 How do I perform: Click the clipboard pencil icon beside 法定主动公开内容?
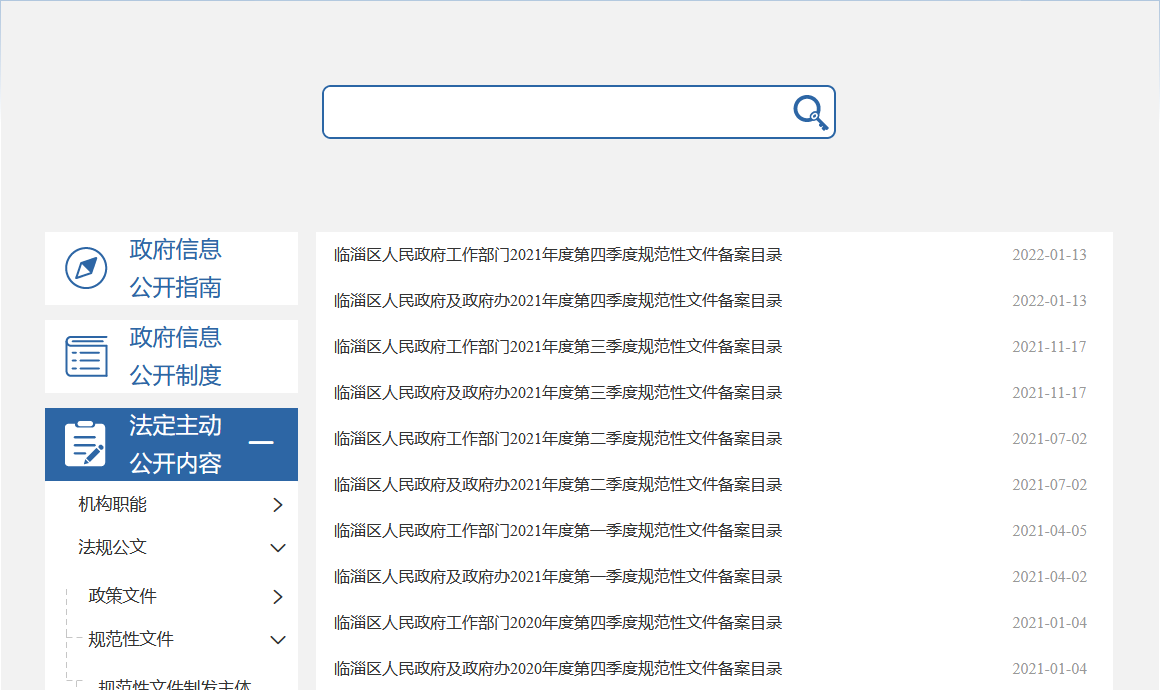(x=85, y=444)
